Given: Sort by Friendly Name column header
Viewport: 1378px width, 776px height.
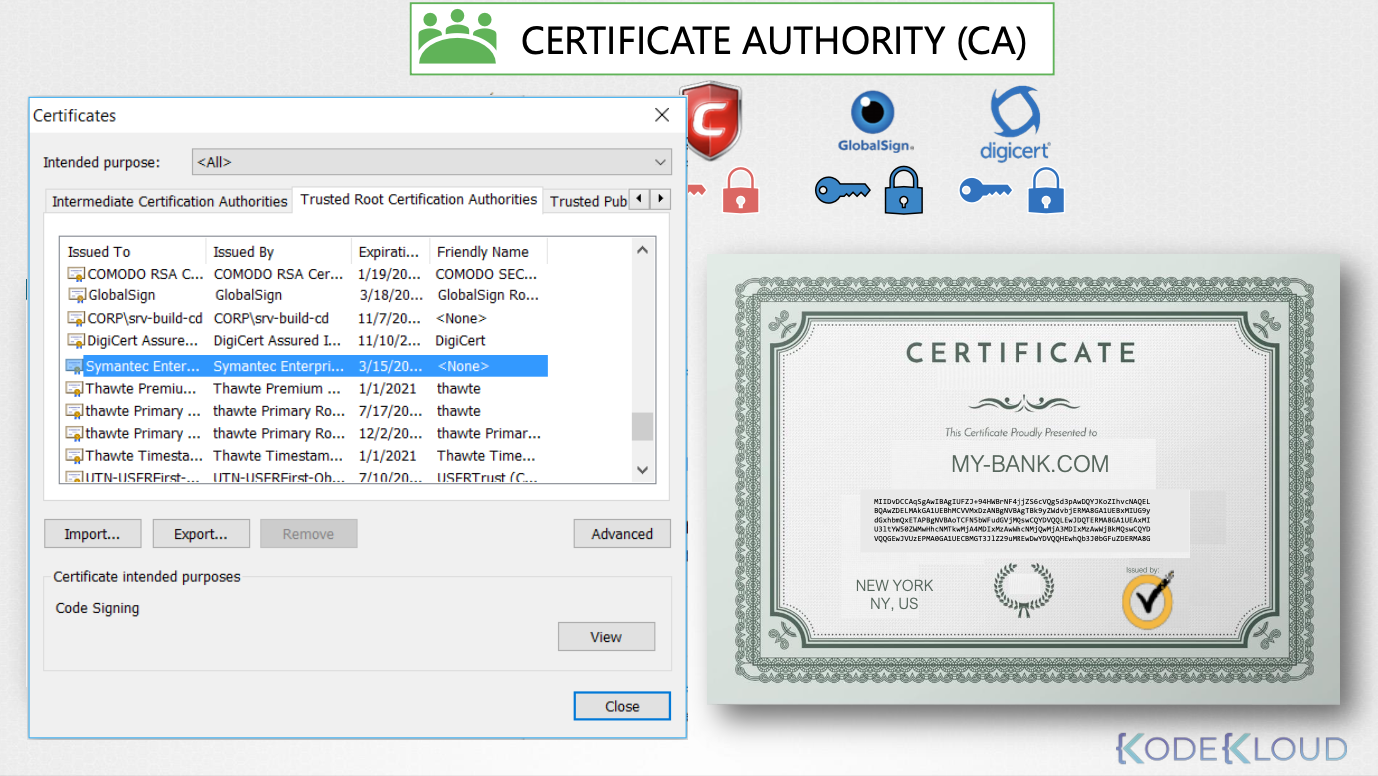Looking at the screenshot, I should click(489, 252).
